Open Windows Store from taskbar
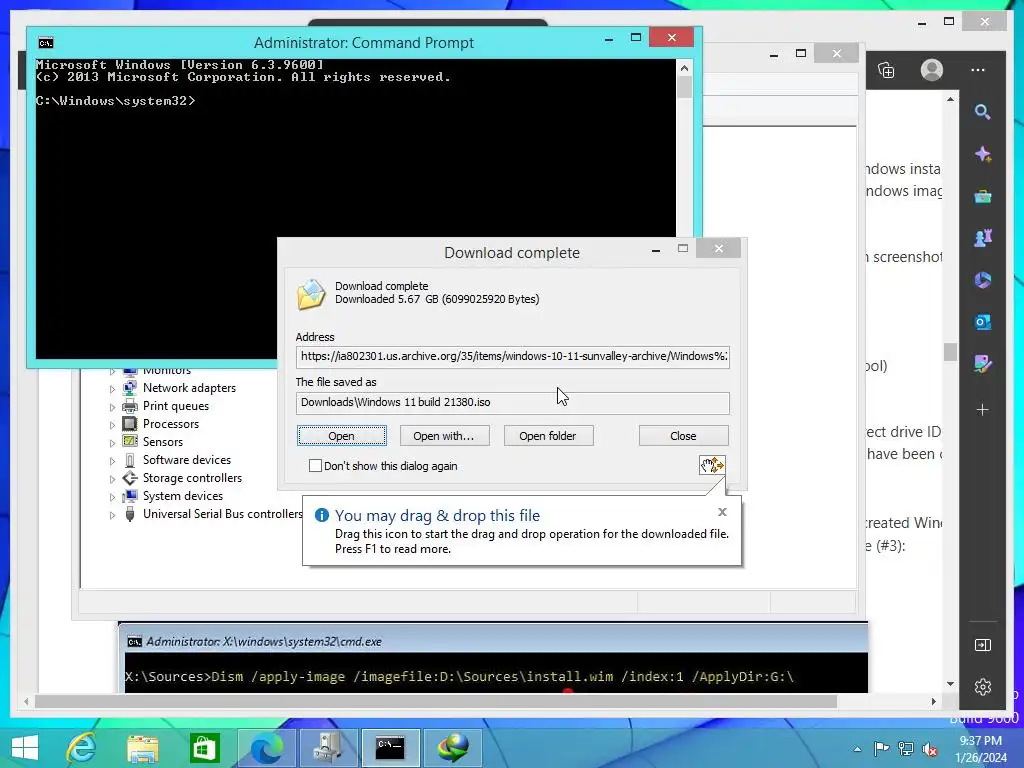Viewport: 1024px width, 768px height. 204,748
